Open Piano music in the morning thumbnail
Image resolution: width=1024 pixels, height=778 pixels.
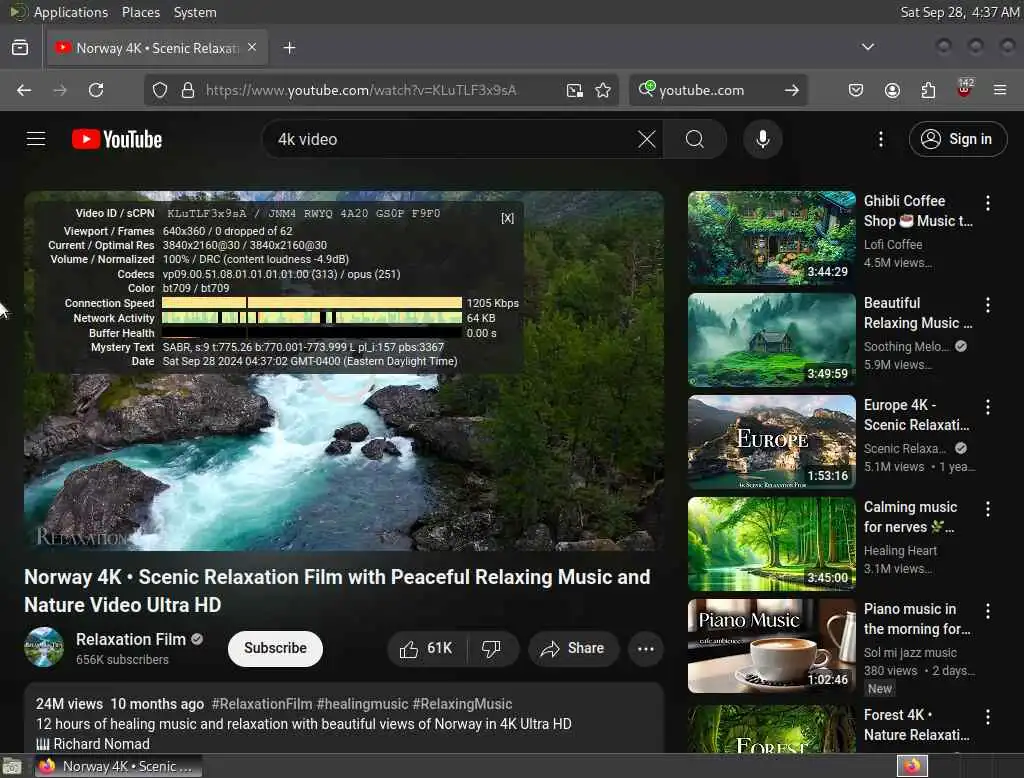(x=771, y=646)
